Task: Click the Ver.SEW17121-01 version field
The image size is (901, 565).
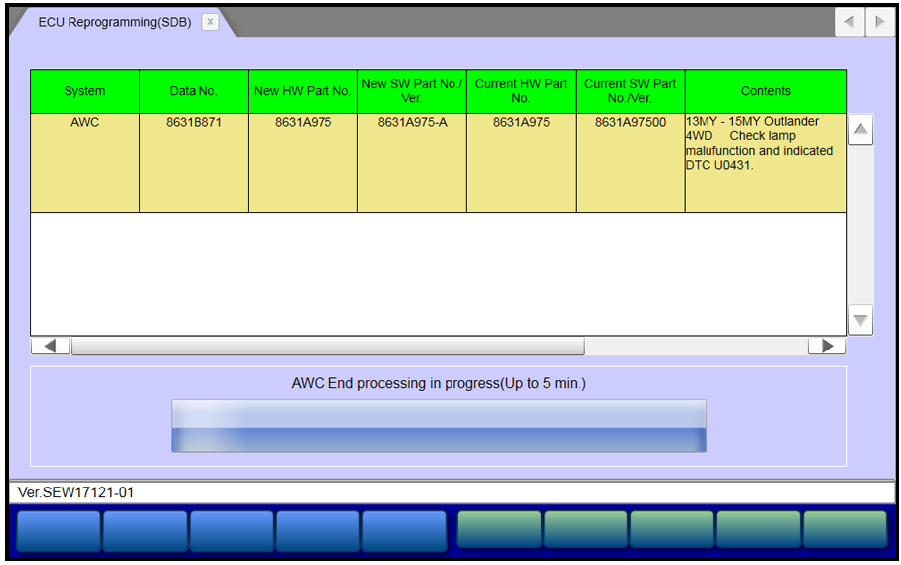Action: (450, 493)
